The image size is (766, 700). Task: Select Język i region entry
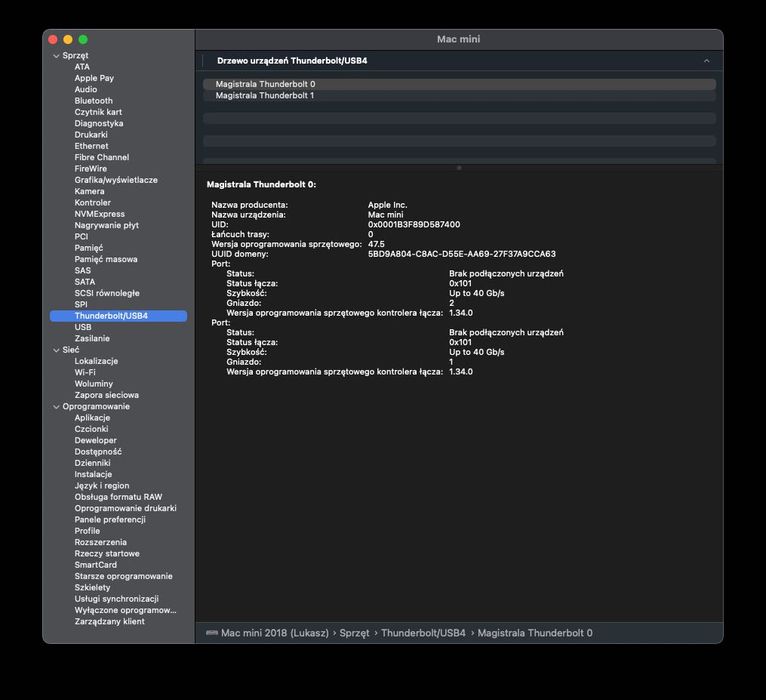102,486
